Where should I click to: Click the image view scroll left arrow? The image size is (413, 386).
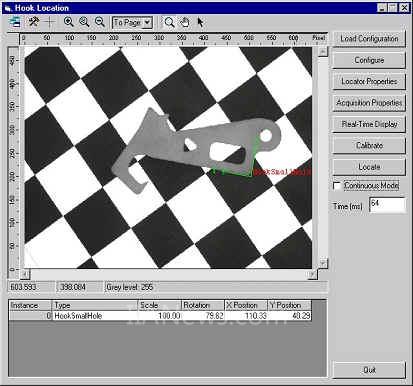click(26, 274)
